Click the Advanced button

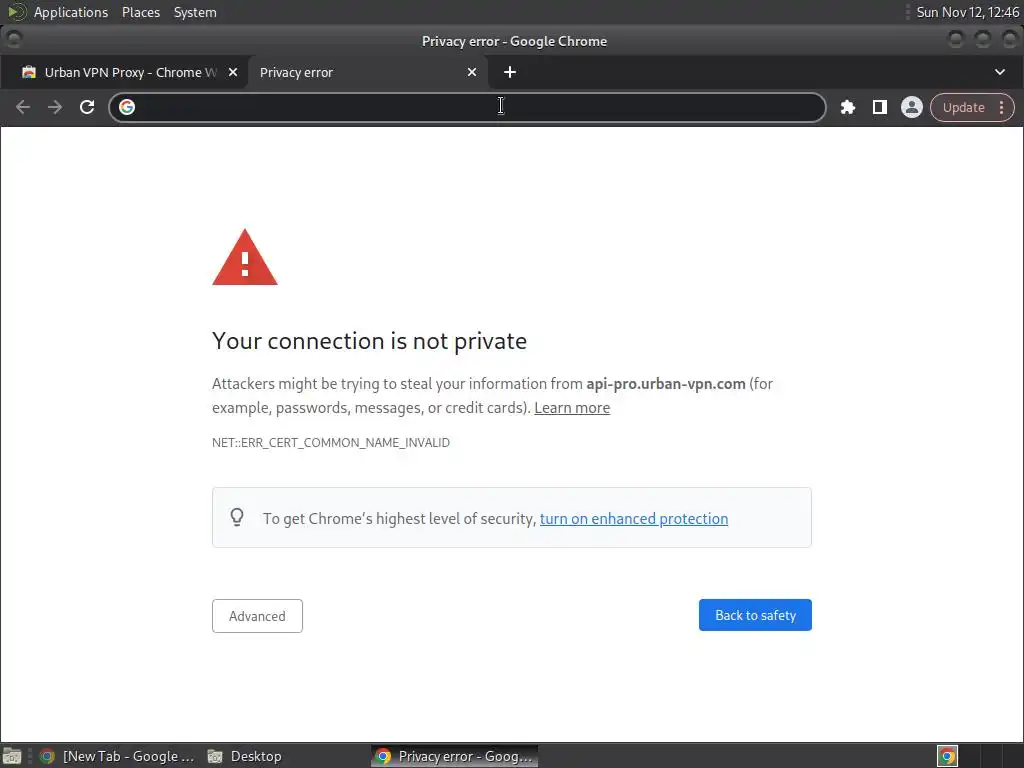pos(257,616)
